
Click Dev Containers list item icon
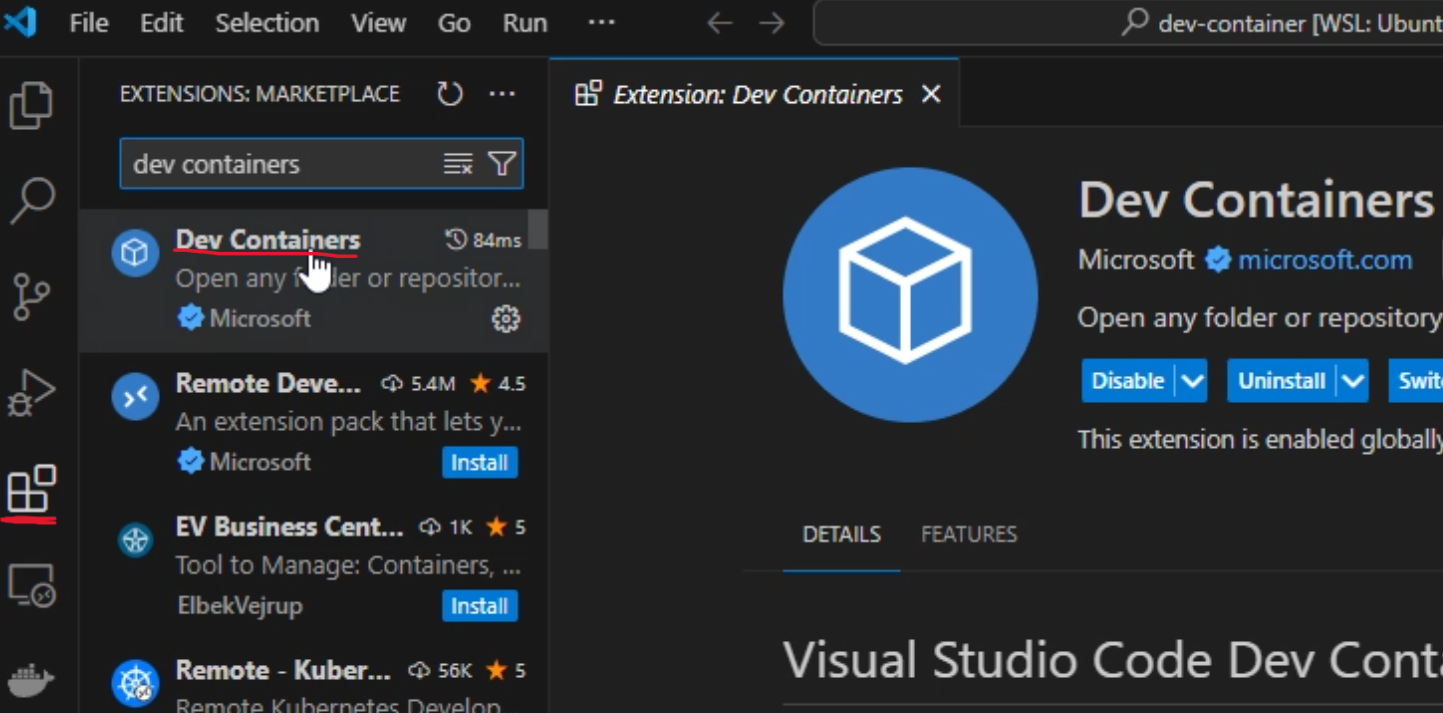pos(135,253)
